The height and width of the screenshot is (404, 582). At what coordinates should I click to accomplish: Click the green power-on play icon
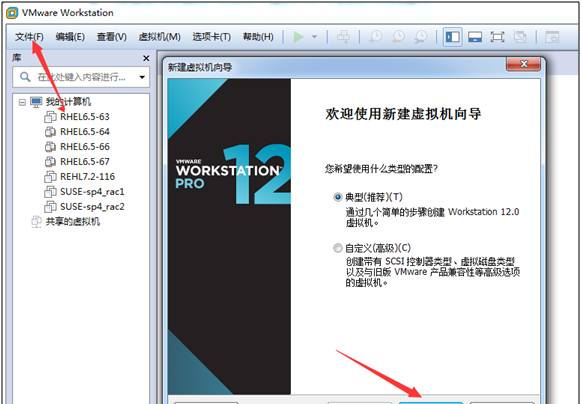pos(298,37)
